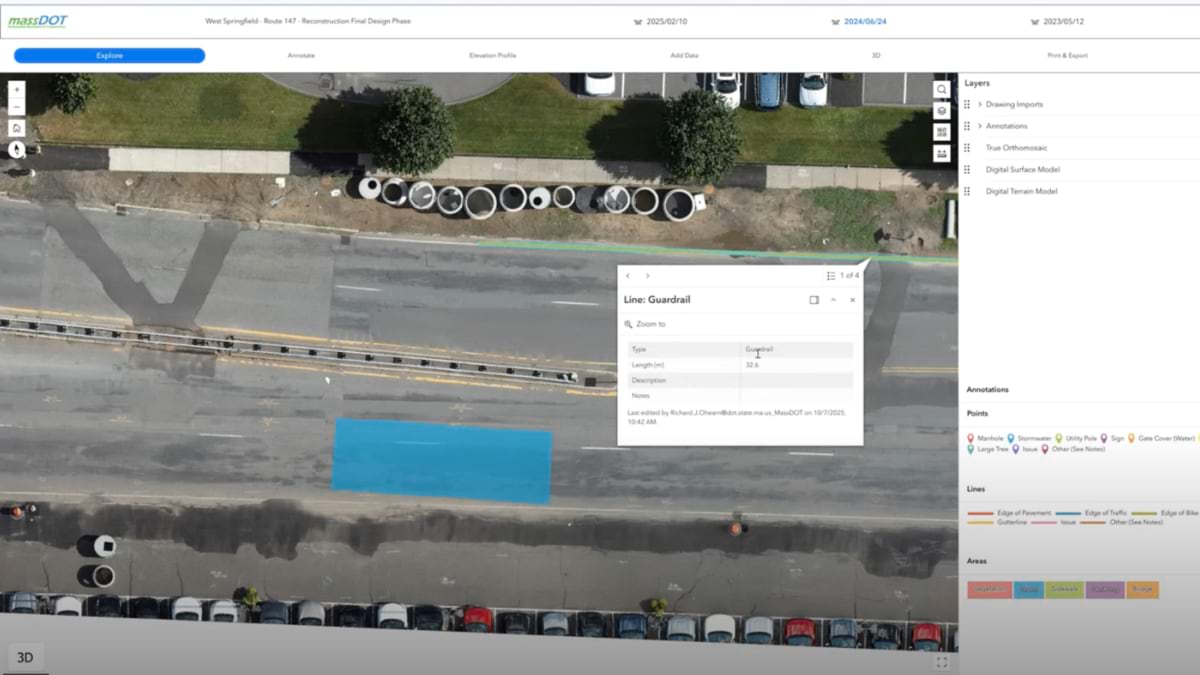Go to the next feature in the popup
The height and width of the screenshot is (675, 1200).
pos(647,276)
